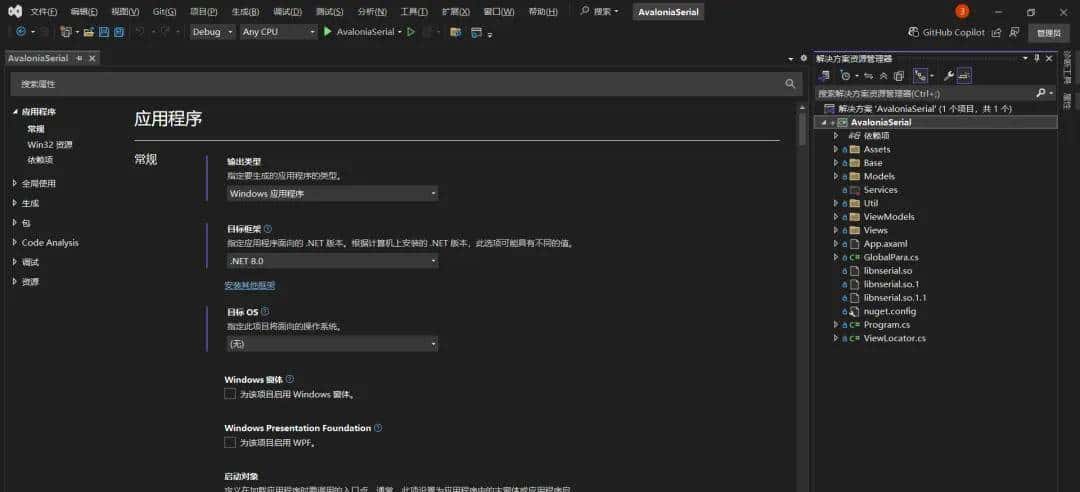Image resolution: width=1080 pixels, height=492 pixels.
Task: Expand the 生成 section
Action: pyautogui.click(x=15, y=203)
